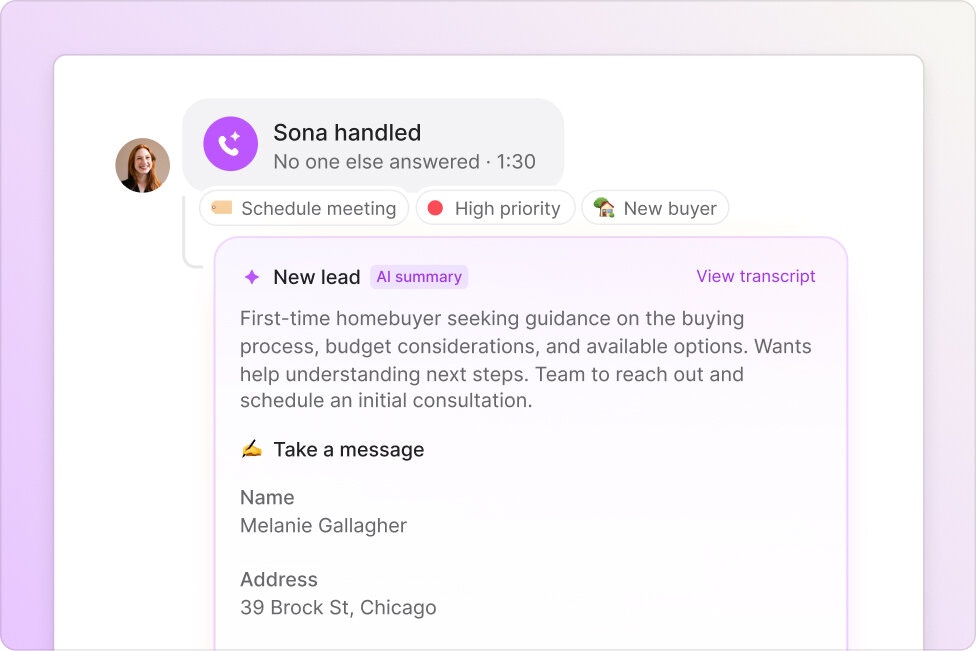
Task: Click the address 39 Brock St, Chicago
Action: [x=338, y=607]
